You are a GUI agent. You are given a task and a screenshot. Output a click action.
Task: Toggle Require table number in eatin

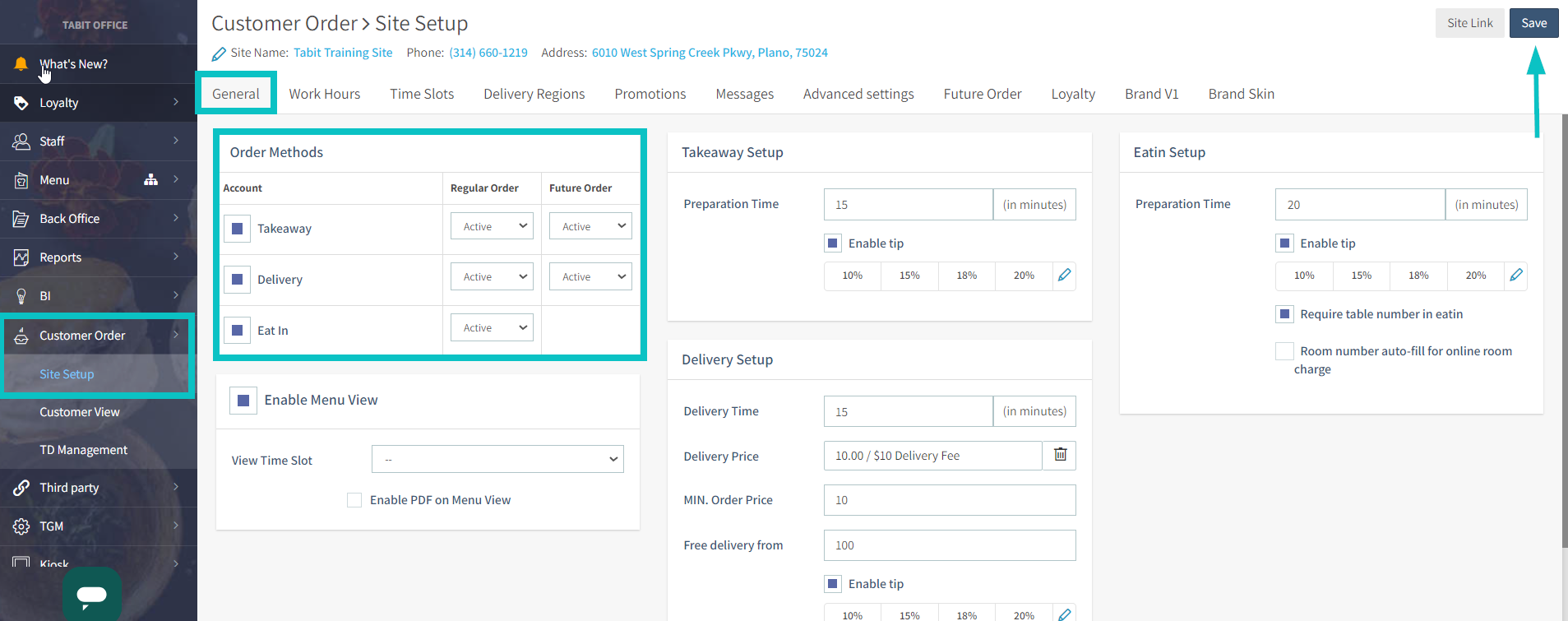[x=1284, y=314]
